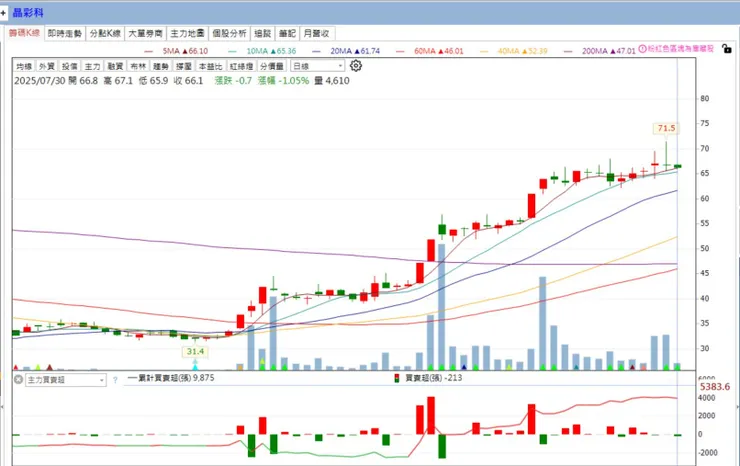Open the 大量券商 tab
The height and width of the screenshot is (466, 740).
coord(145,34)
